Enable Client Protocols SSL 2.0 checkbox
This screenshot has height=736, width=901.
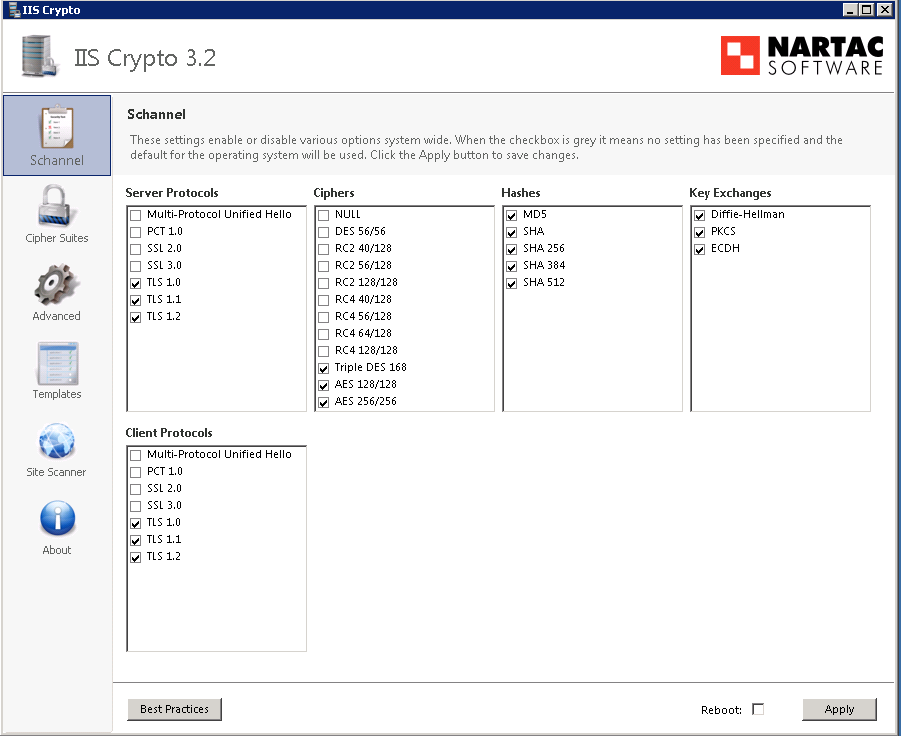coord(136,489)
